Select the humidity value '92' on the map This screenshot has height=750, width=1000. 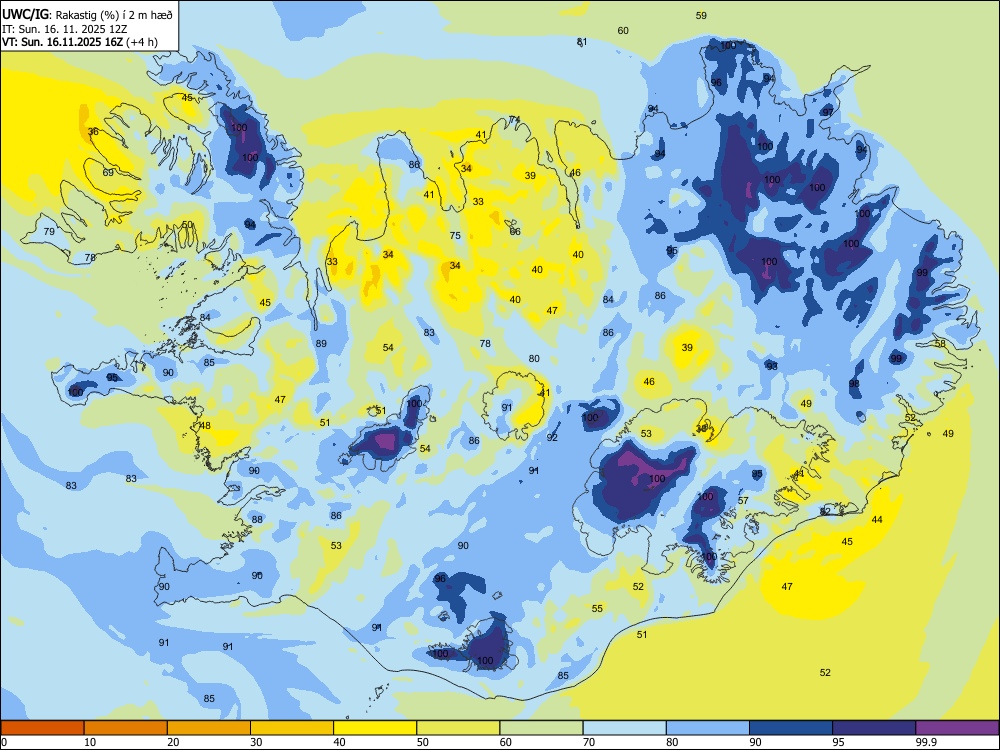552,438
